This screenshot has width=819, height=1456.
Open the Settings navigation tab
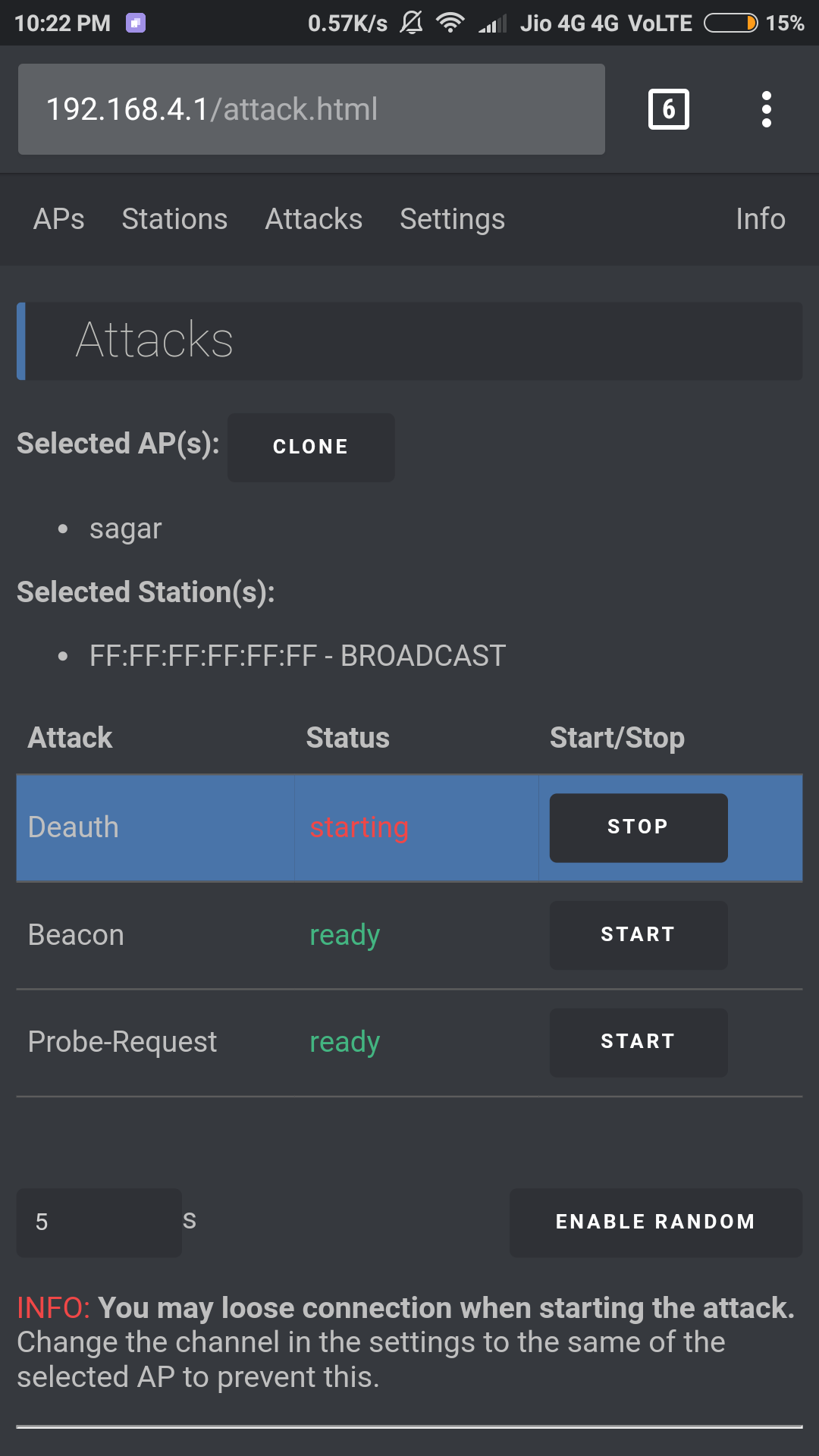[452, 219]
